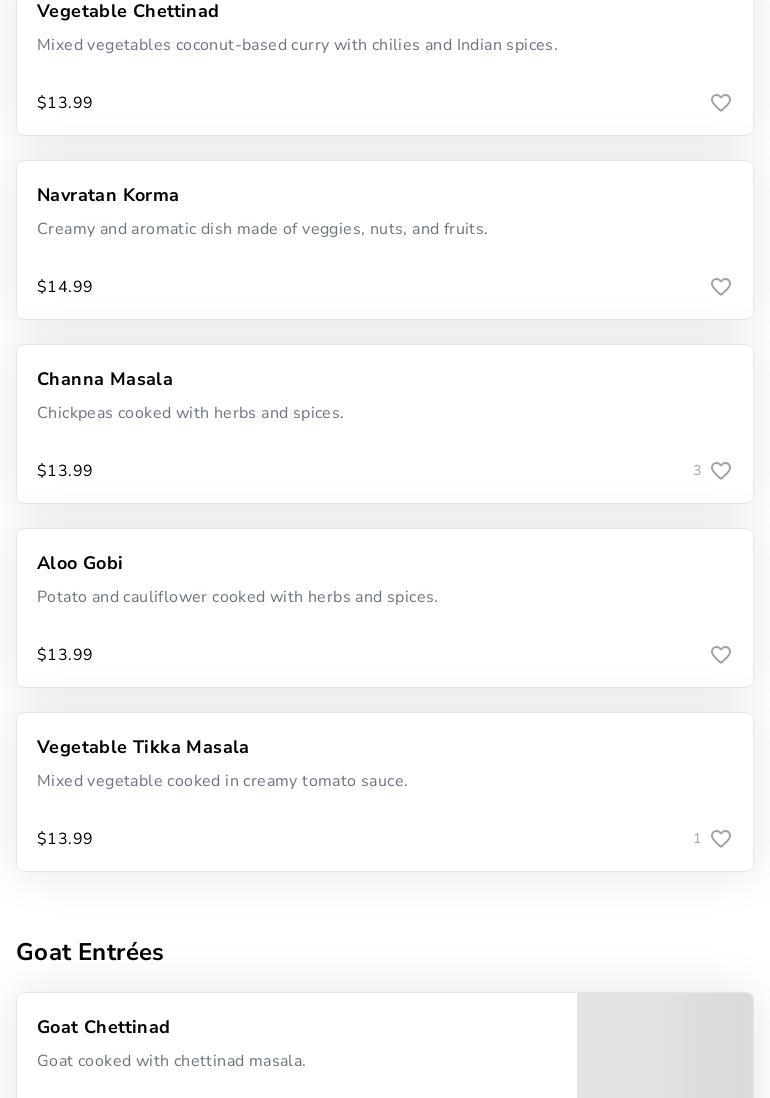Tap the heart icon for Navratan Korma
770x1098 pixels.
coord(721,287)
